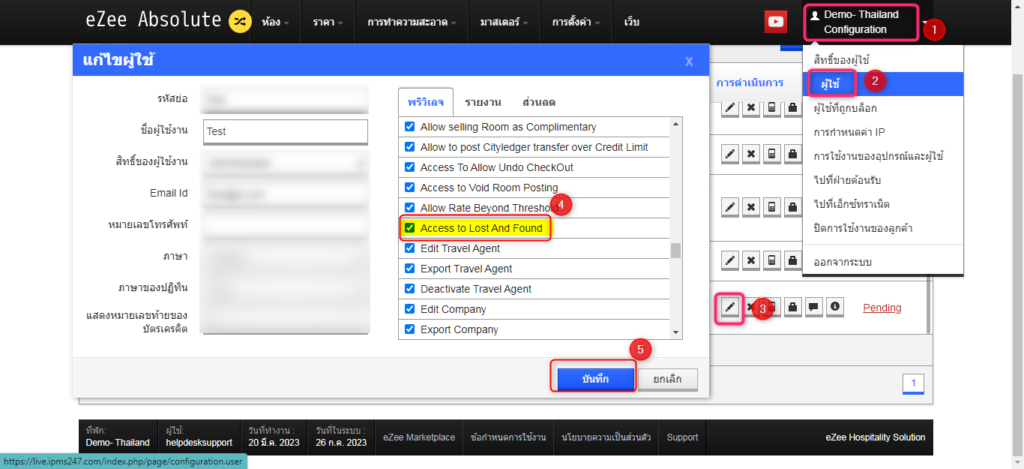Toggle Allow to post Cityledger transfer over Credit Limit
The image size is (1024, 469).
click(410, 147)
